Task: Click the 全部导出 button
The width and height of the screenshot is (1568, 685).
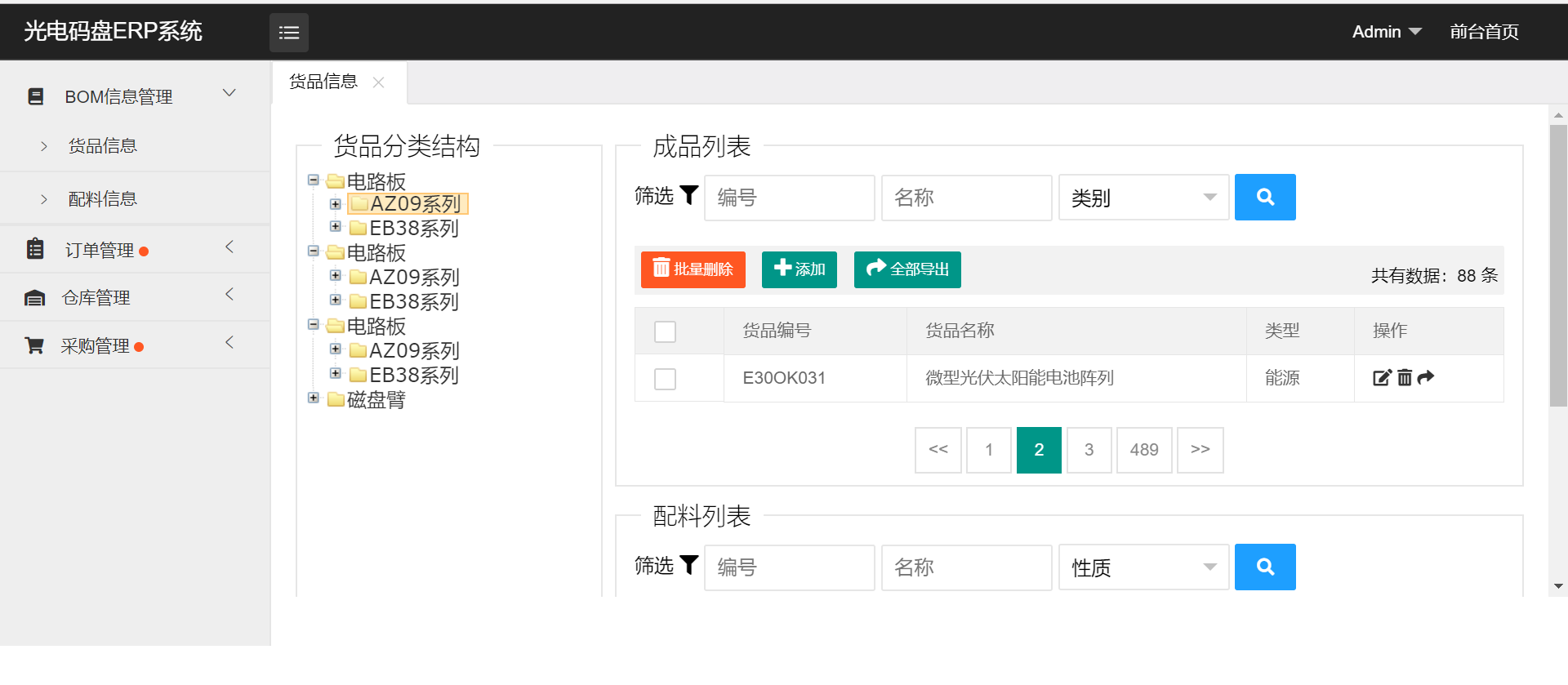Action: pyautogui.click(x=907, y=269)
